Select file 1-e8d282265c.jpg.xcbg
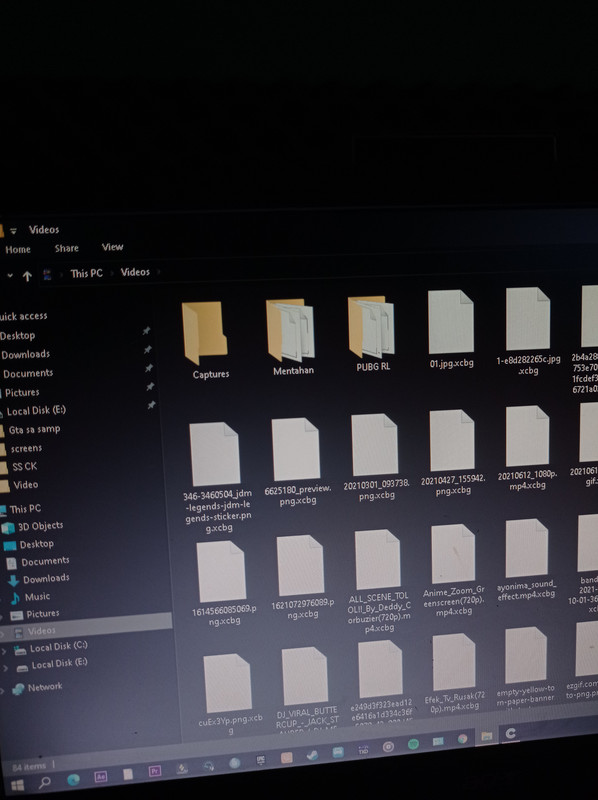 (x=528, y=331)
